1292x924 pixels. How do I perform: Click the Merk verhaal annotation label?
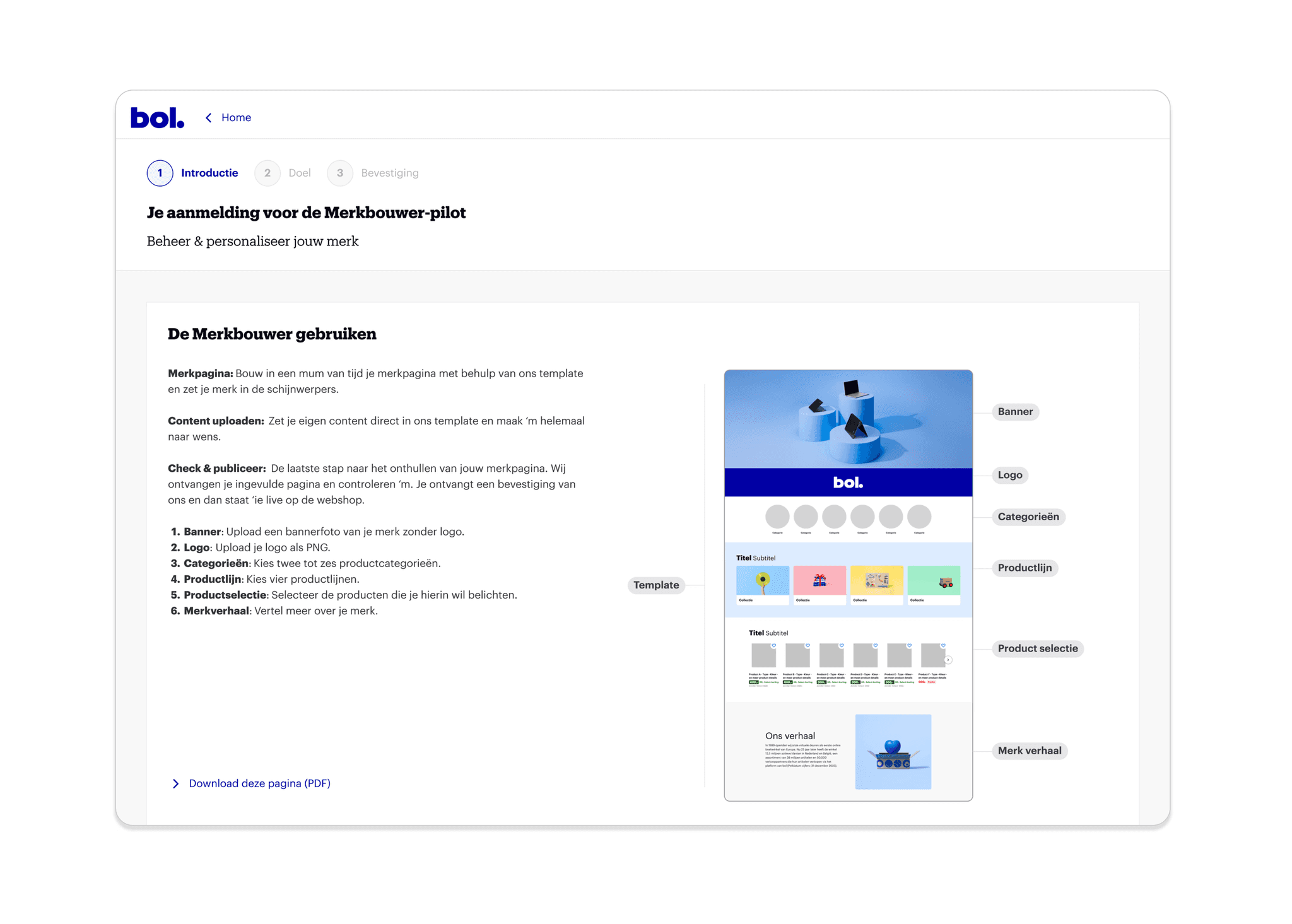coord(1029,751)
